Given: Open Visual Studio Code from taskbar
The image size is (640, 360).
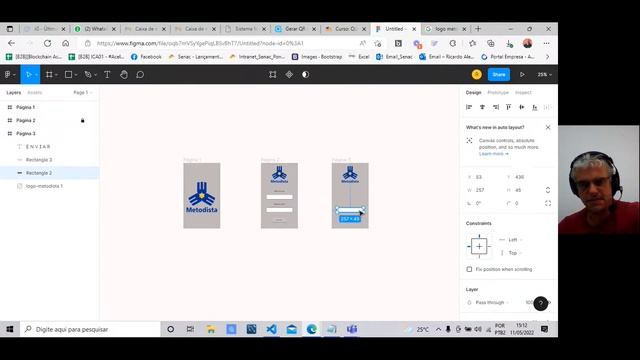Looking at the screenshot, I should coord(271,329).
